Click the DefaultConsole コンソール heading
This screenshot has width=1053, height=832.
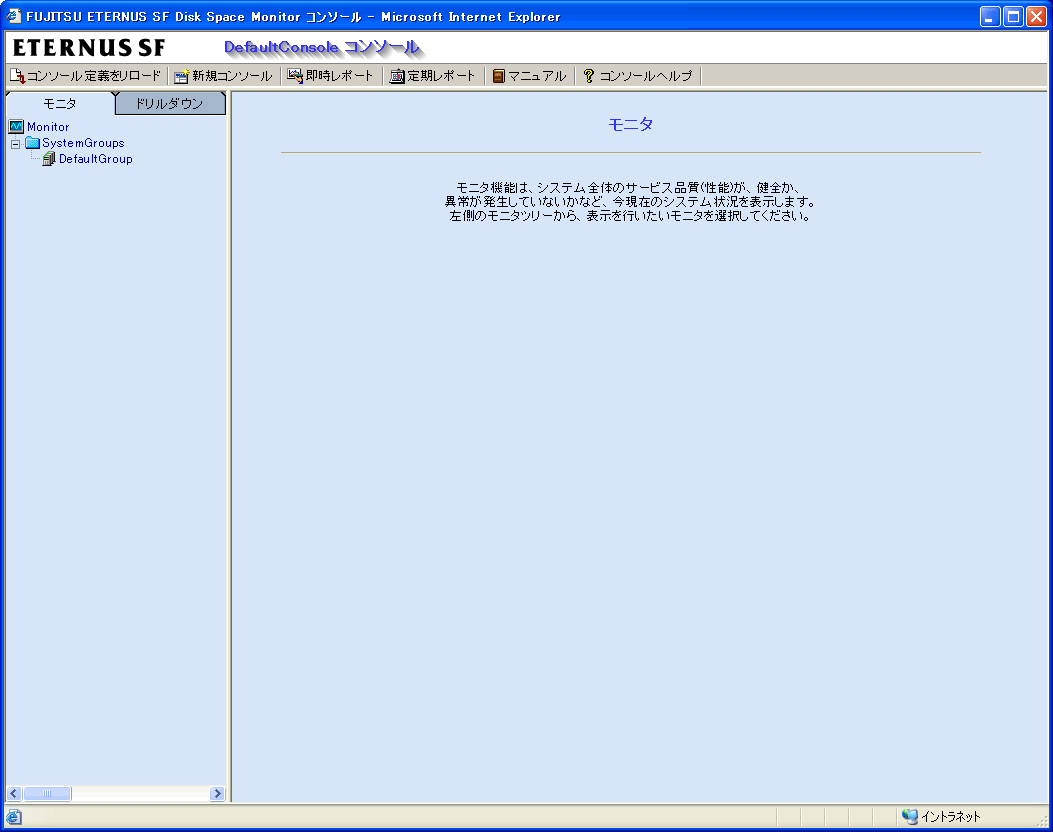pyautogui.click(x=322, y=47)
